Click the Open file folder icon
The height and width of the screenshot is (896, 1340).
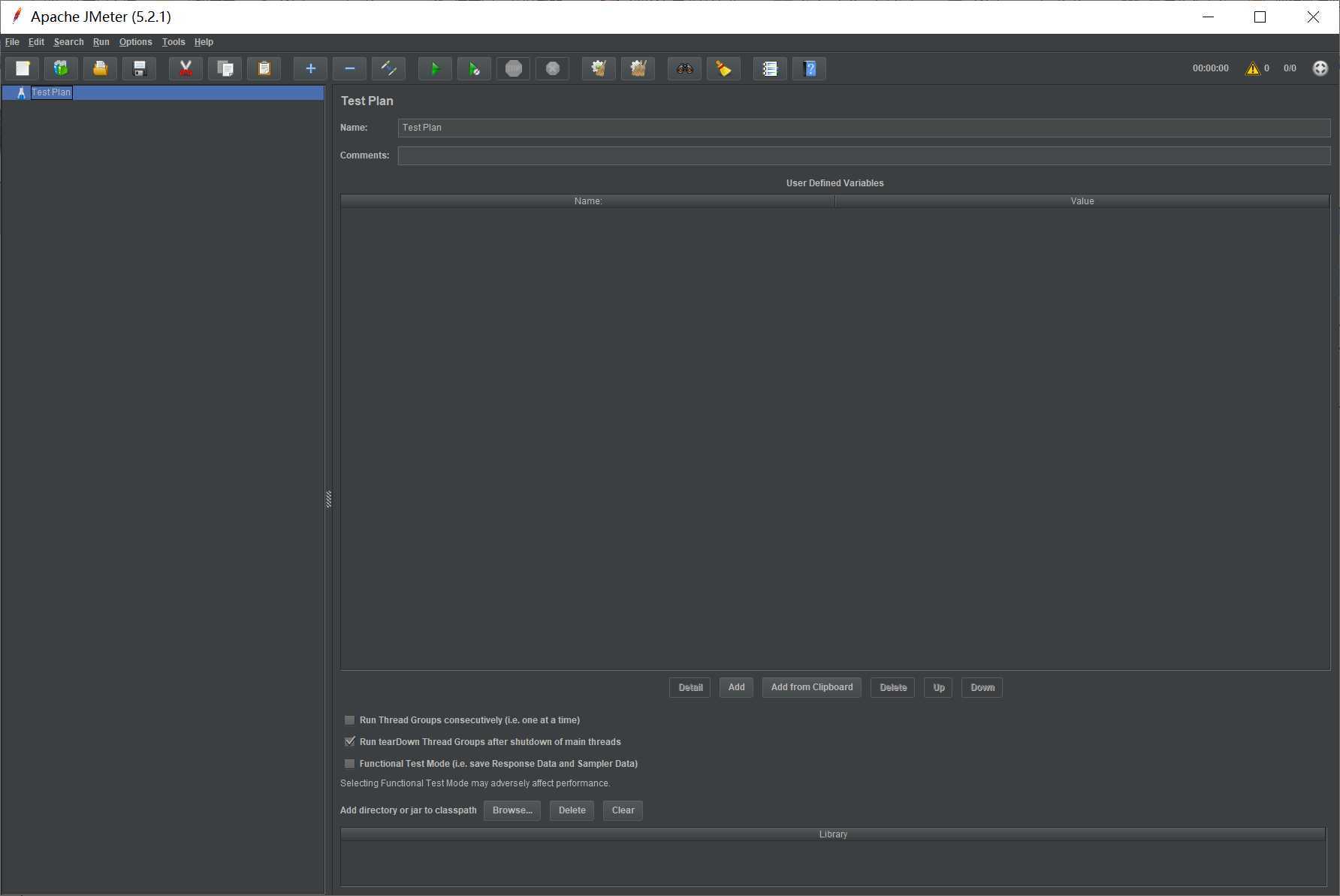pos(100,68)
